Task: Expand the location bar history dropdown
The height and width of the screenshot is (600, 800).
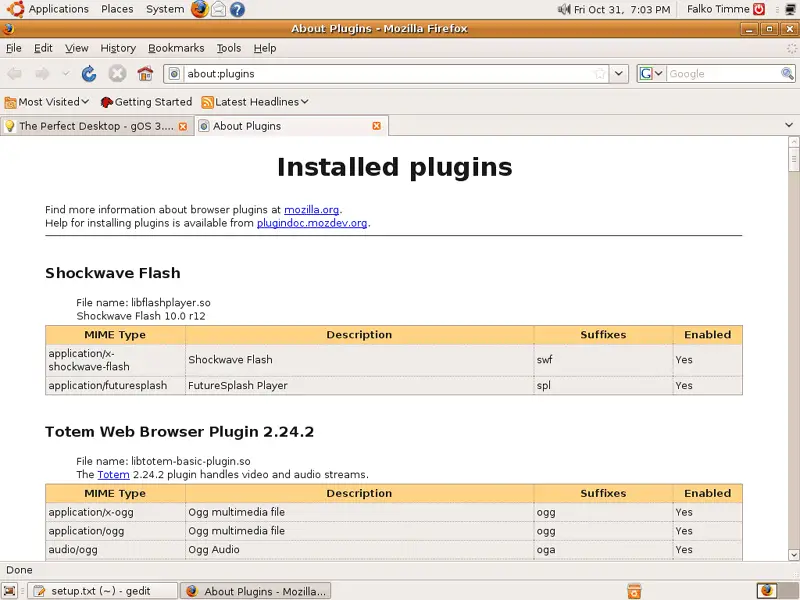Action: click(618, 74)
